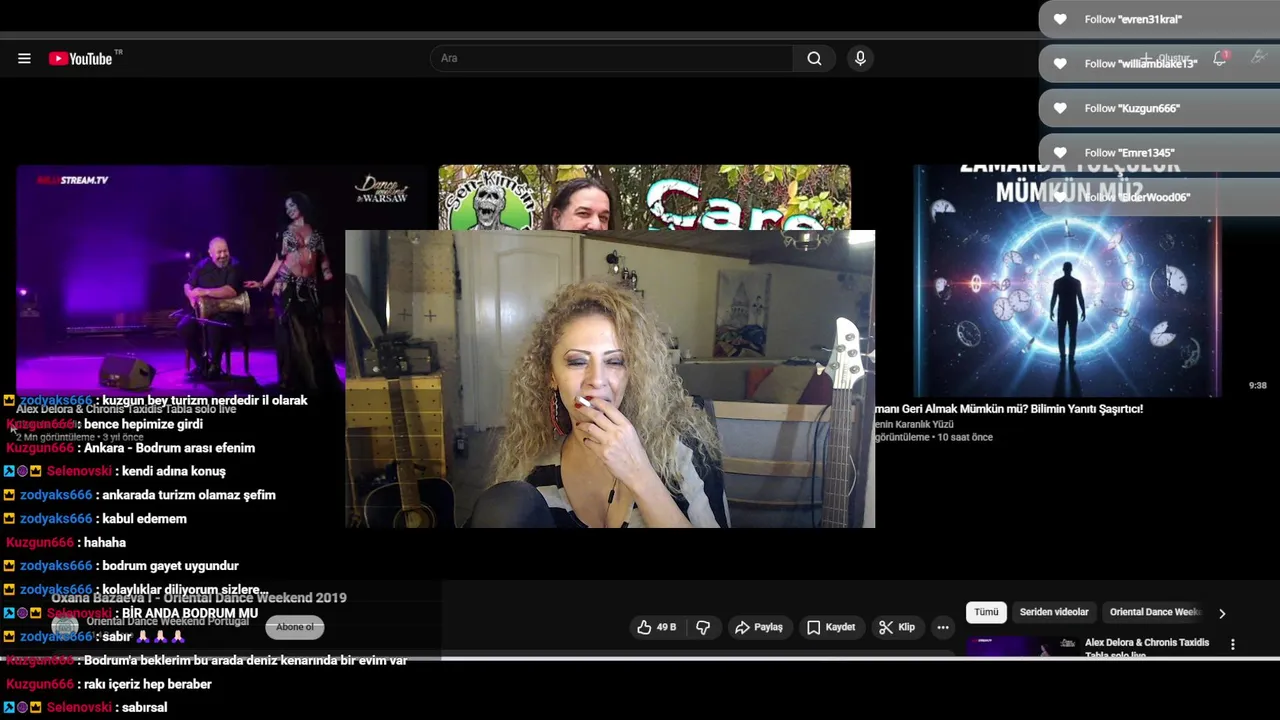
Task: Click chat message 'kuzgun bey turizm nerdedir il olarak'
Action: tap(205, 400)
